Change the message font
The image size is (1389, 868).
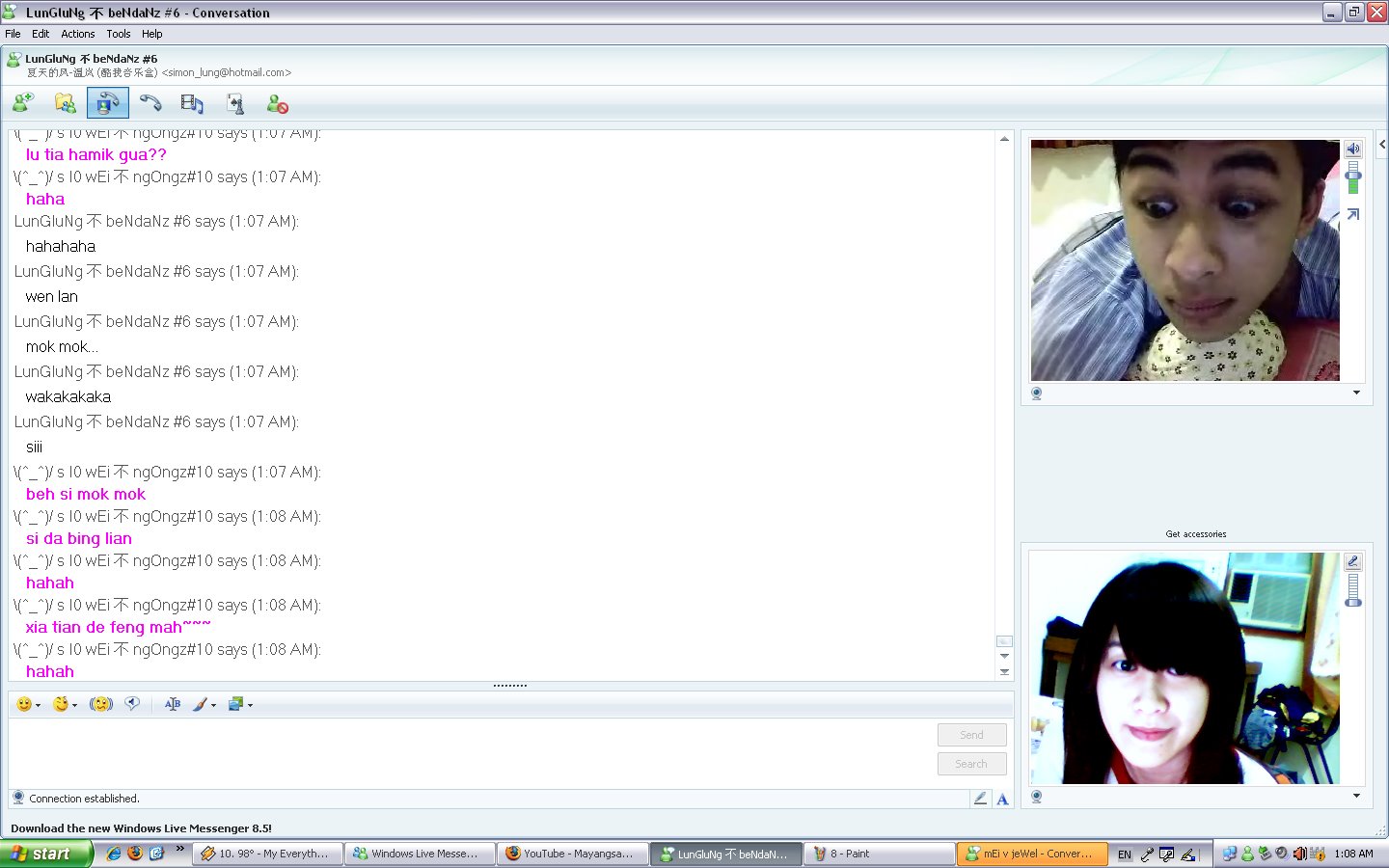tap(173, 704)
